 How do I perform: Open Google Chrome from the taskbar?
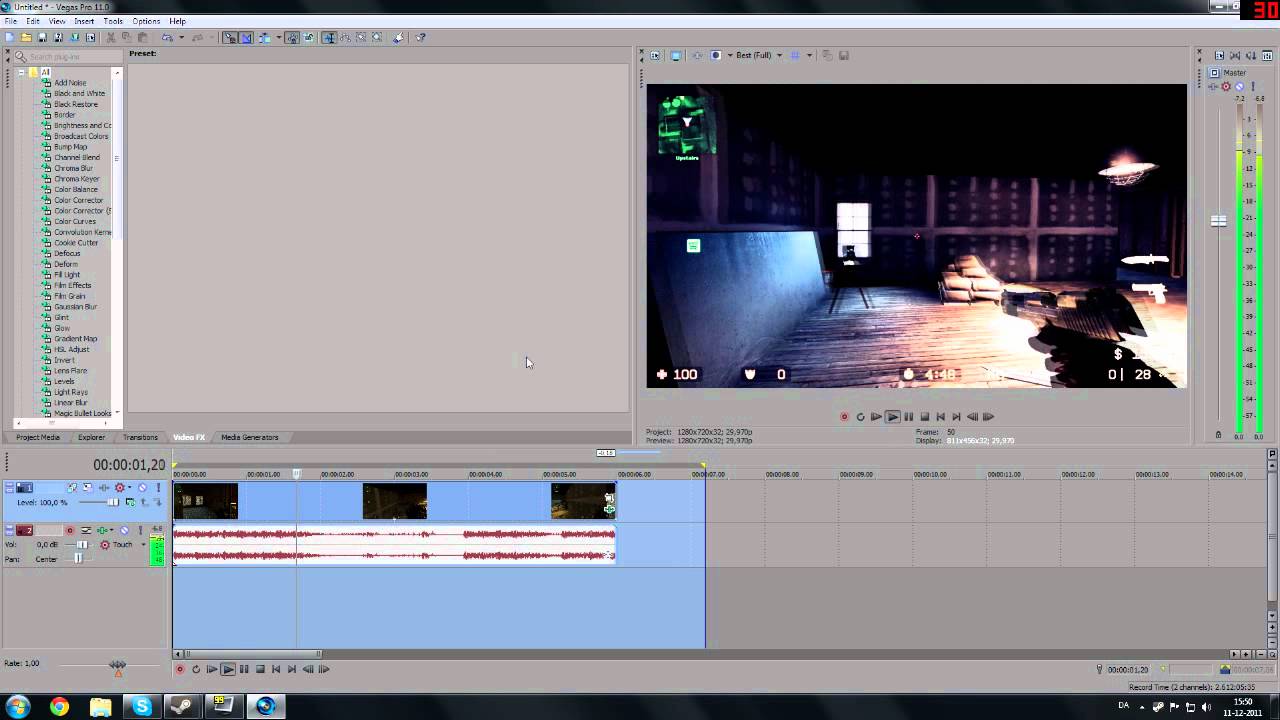pyautogui.click(x=59, y=707)
